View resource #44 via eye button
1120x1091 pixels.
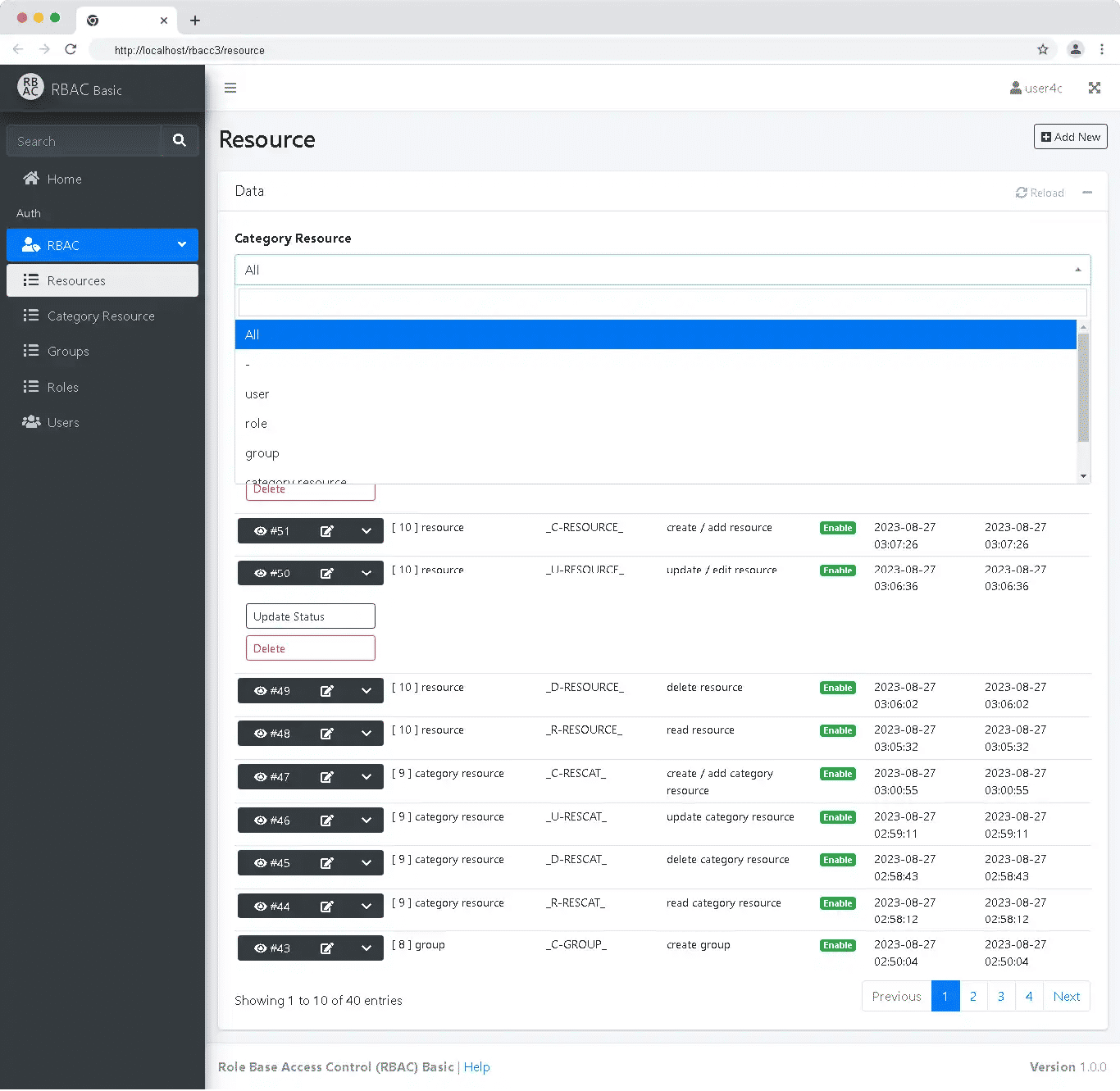[x=272, y=907]
